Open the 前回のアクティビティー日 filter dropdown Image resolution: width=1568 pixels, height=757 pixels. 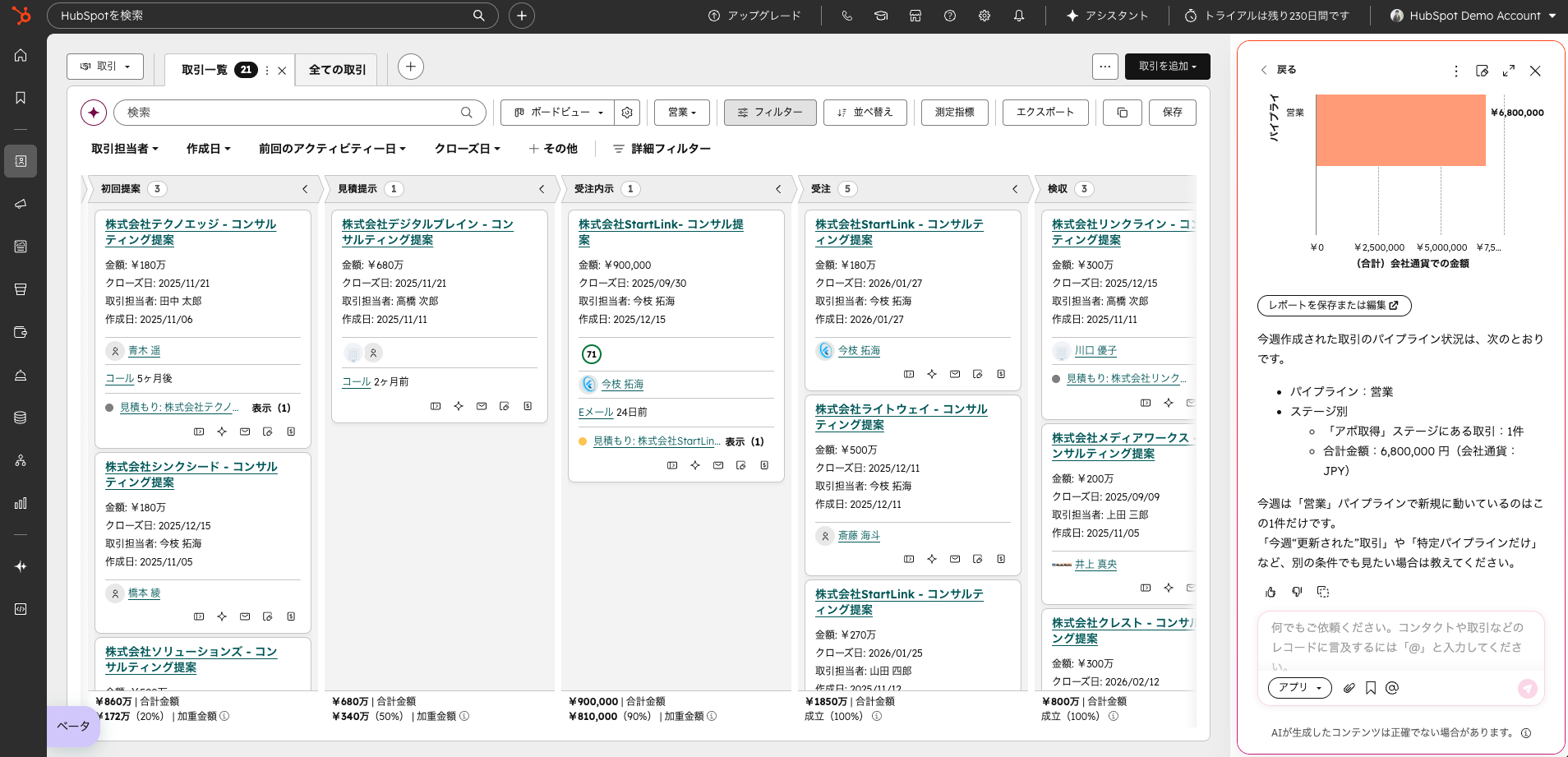332,149
